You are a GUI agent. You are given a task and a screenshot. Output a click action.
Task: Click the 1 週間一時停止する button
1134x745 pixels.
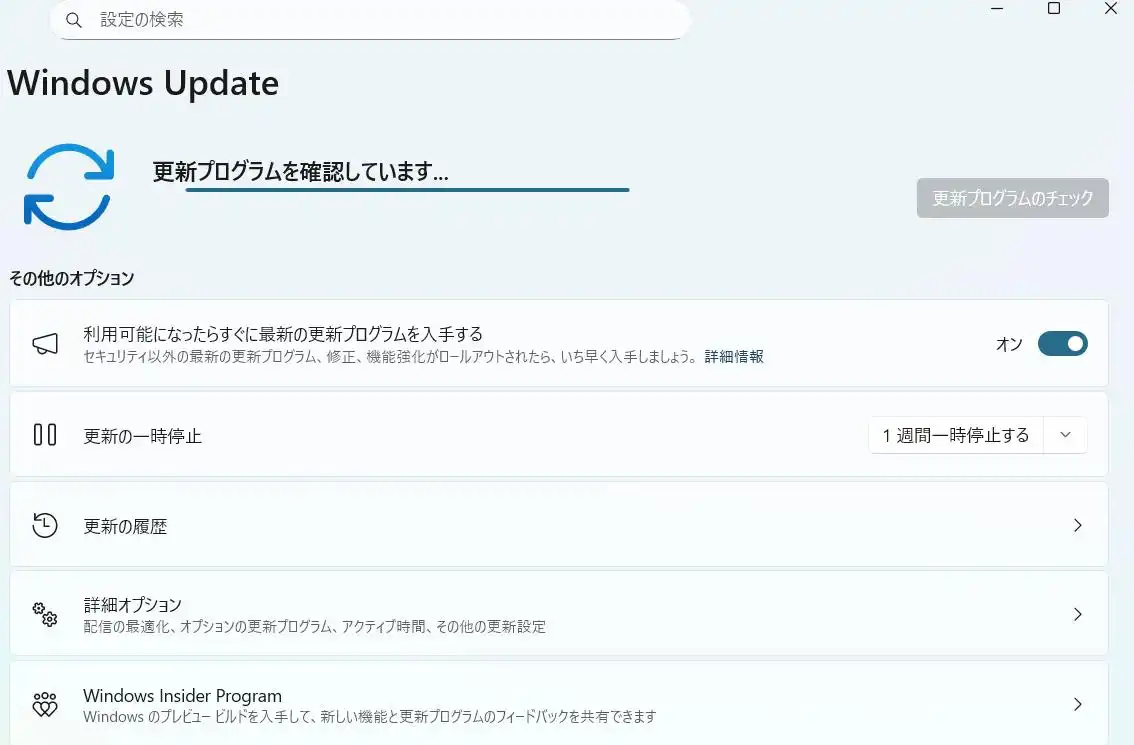[x=955, y=435]
